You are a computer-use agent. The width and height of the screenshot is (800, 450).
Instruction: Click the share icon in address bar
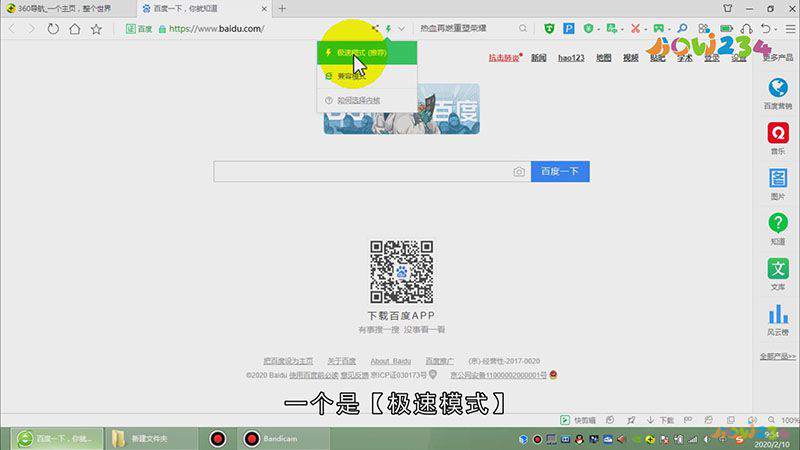(x=375, y=29)
